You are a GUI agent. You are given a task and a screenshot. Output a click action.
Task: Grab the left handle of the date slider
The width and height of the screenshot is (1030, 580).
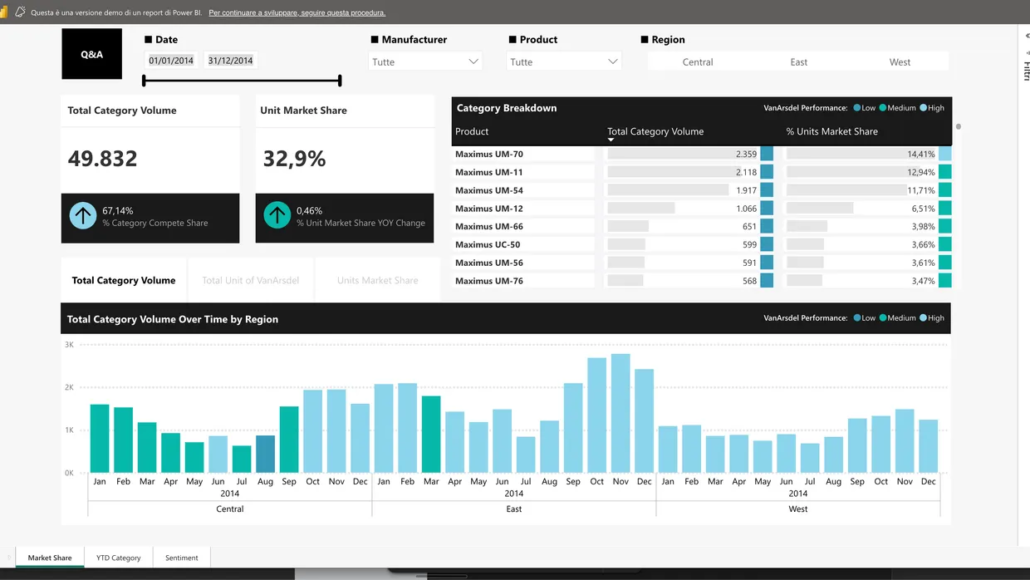(x=144, y=80)
